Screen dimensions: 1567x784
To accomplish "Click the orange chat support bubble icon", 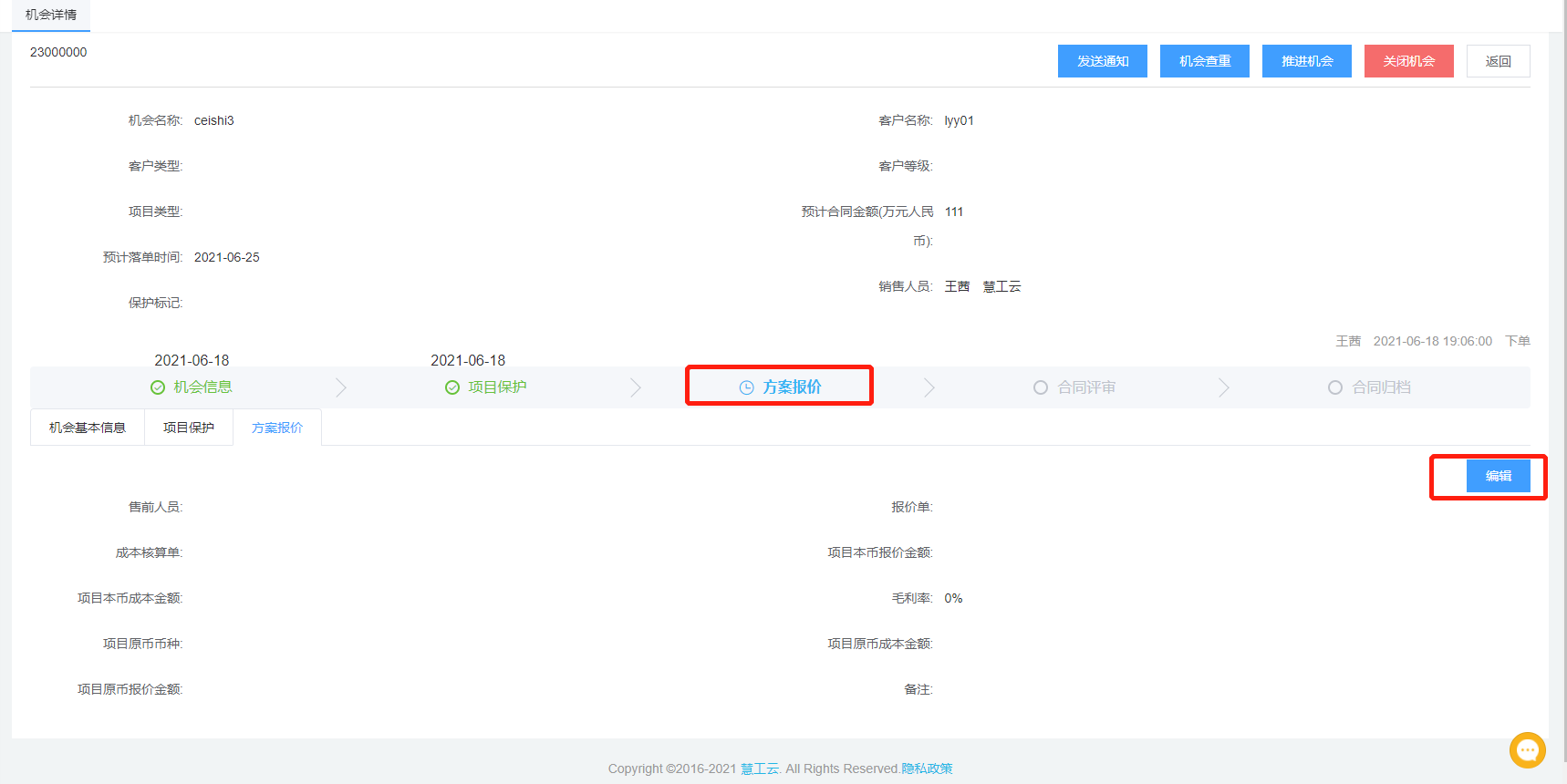I will pos(1527,750).
